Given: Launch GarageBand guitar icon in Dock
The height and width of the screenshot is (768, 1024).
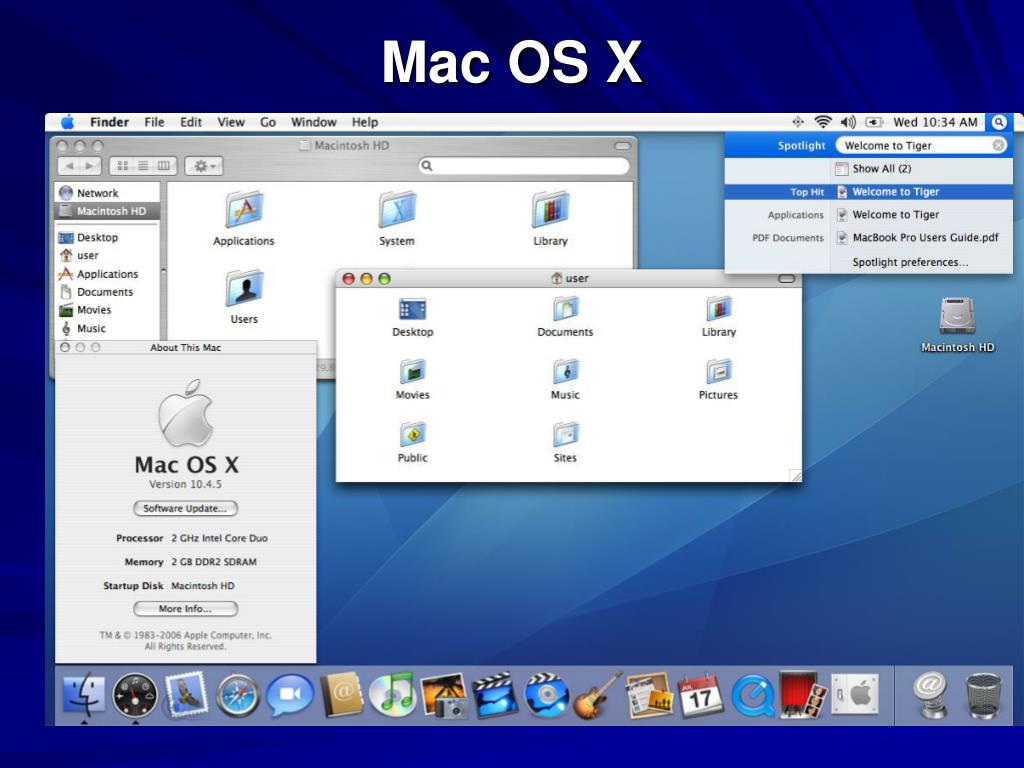Looking at the screenshot, I should 597,695.
